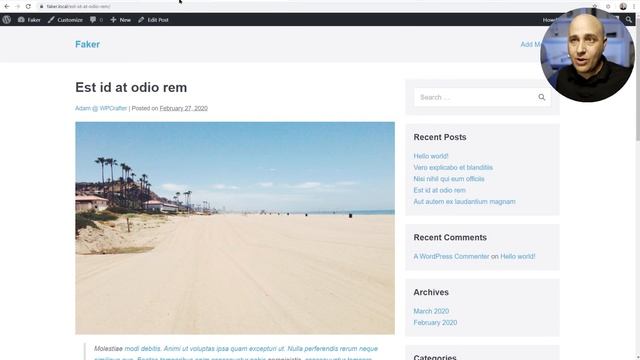640x360 pixels.
Task: Open author link Adam @ WPCrafter
Action: click(x=101, y=108)
